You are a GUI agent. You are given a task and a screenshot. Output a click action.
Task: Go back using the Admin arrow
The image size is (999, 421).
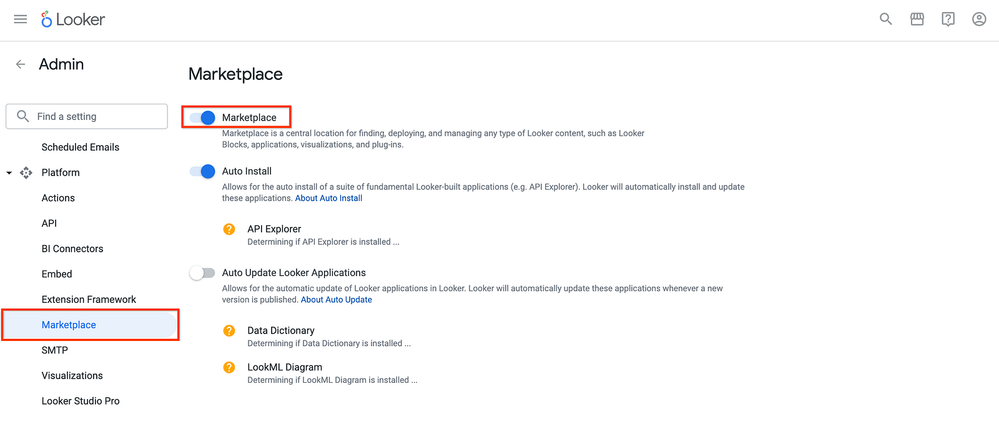tap(20, 64)
